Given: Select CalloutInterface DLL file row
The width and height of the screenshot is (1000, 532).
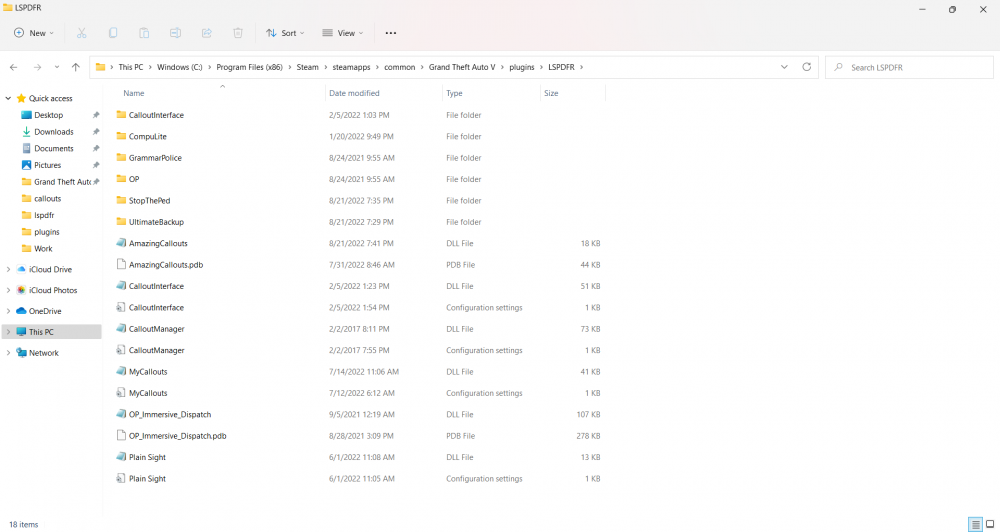Looking at the screenshot, I should (360, 286).
